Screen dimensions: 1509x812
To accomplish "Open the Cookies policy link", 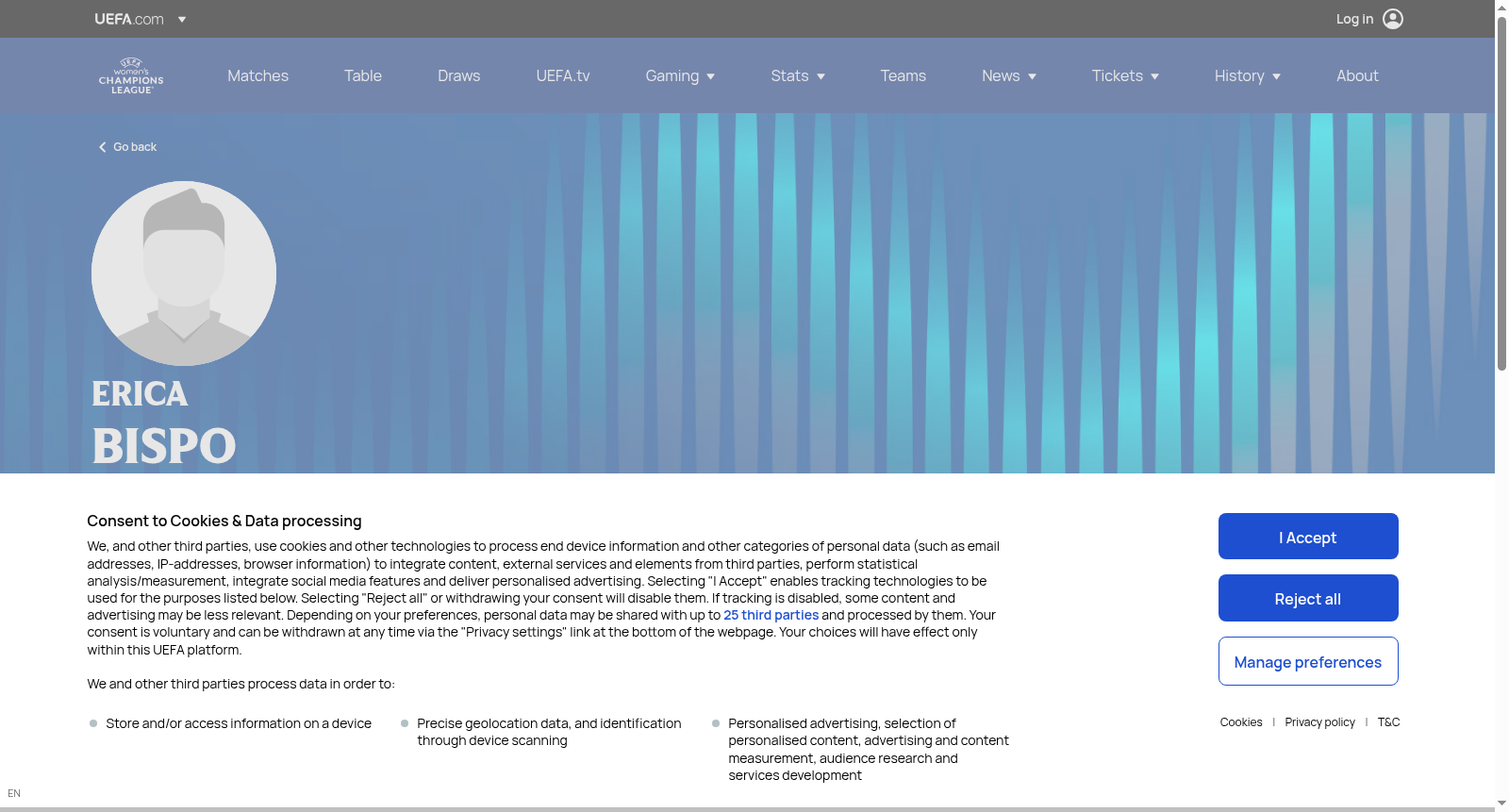I will (x=1241, y=722).
